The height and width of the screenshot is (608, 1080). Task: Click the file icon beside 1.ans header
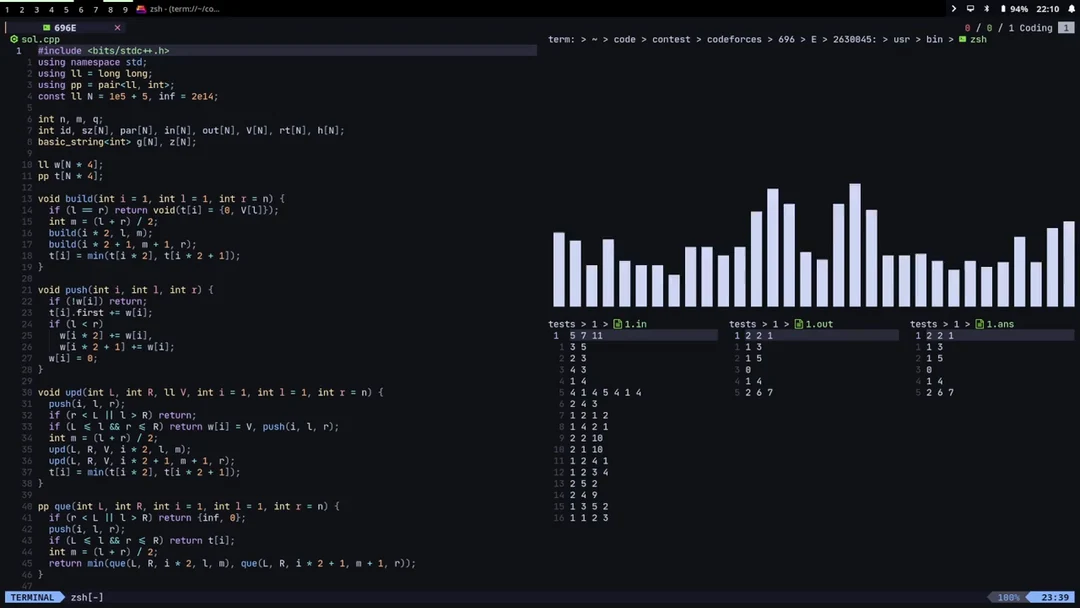[981, 324]
